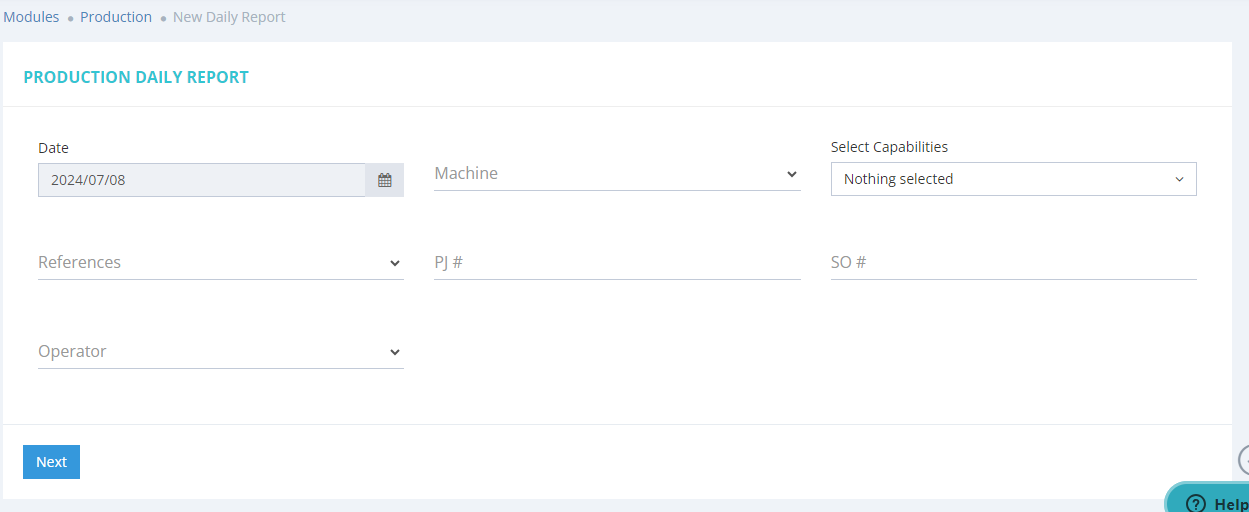Click the question mark Help icon

[1195, 503]
